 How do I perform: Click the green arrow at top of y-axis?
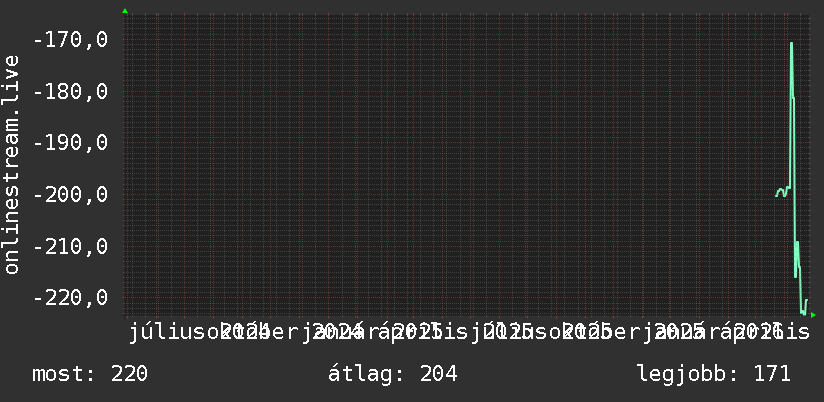click(125, 11)
